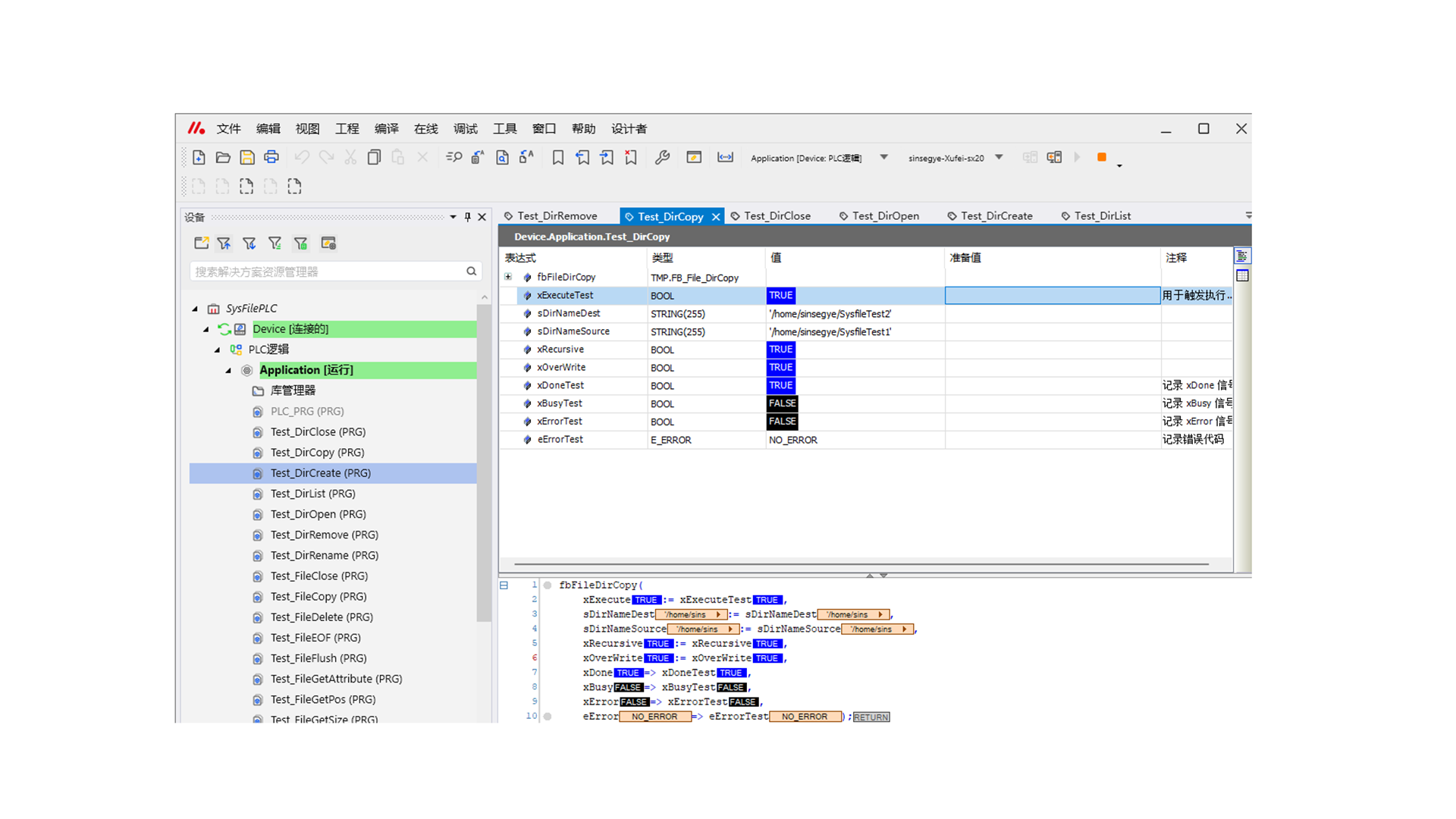Screen dimensions: 1456x819
Task: Pin the 设备 panel with the pin icon
Action: pos(467,217)
